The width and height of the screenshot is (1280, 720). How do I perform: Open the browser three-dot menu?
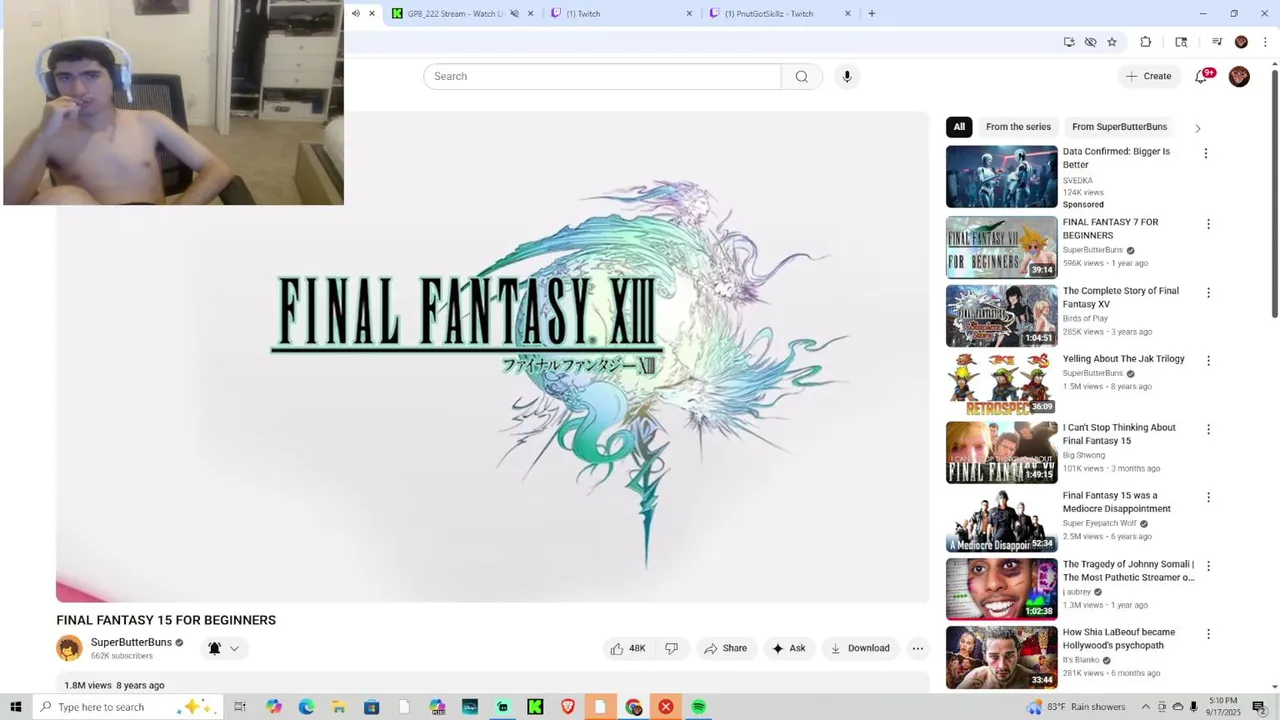click(1265, 42)
